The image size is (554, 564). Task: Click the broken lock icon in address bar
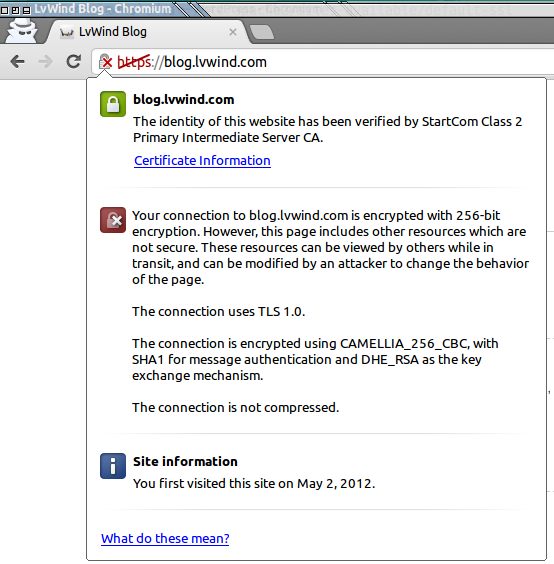click(106, 62)
